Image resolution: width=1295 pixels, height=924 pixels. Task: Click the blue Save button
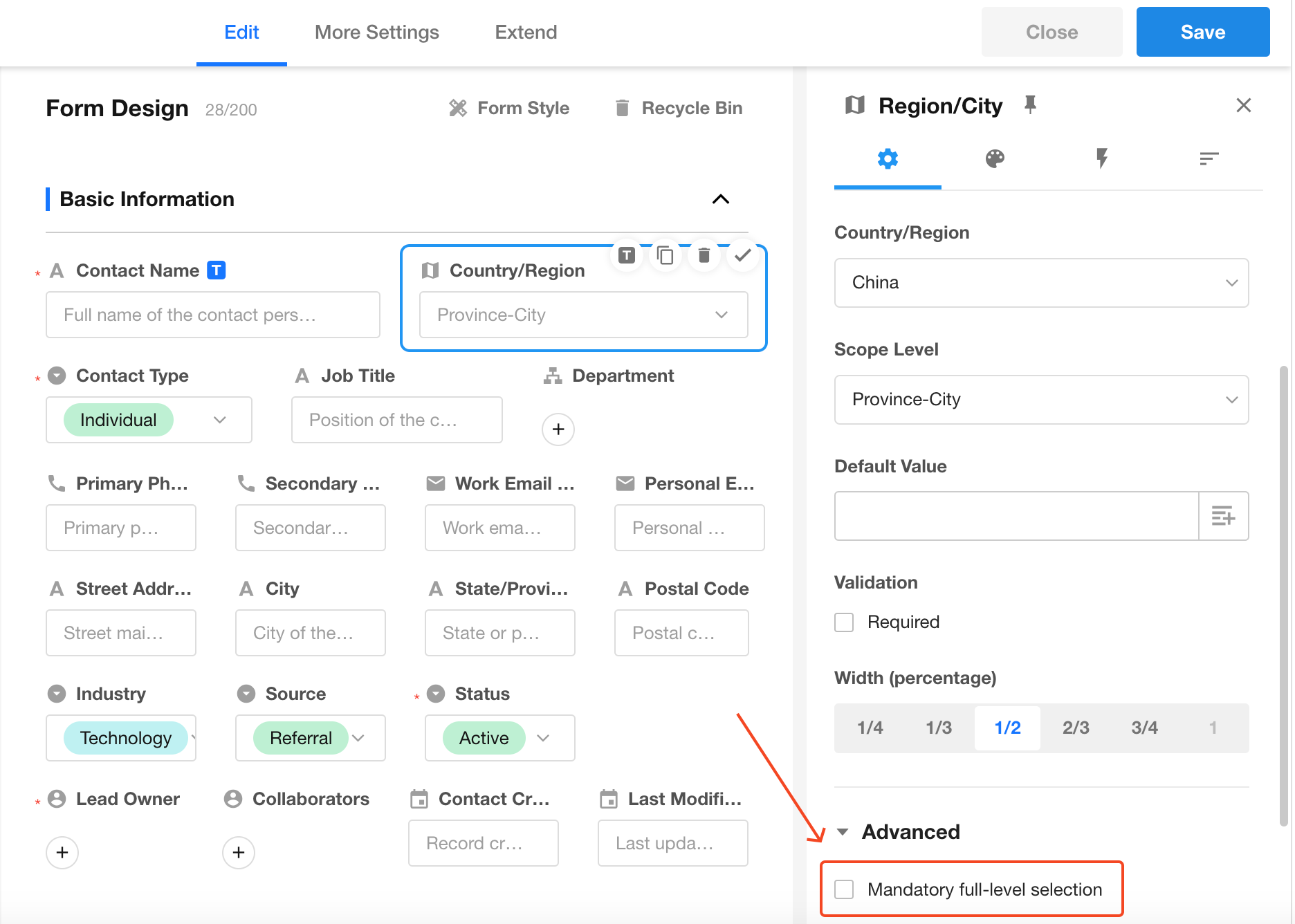pyautogui.click(x=1202, y=33)
